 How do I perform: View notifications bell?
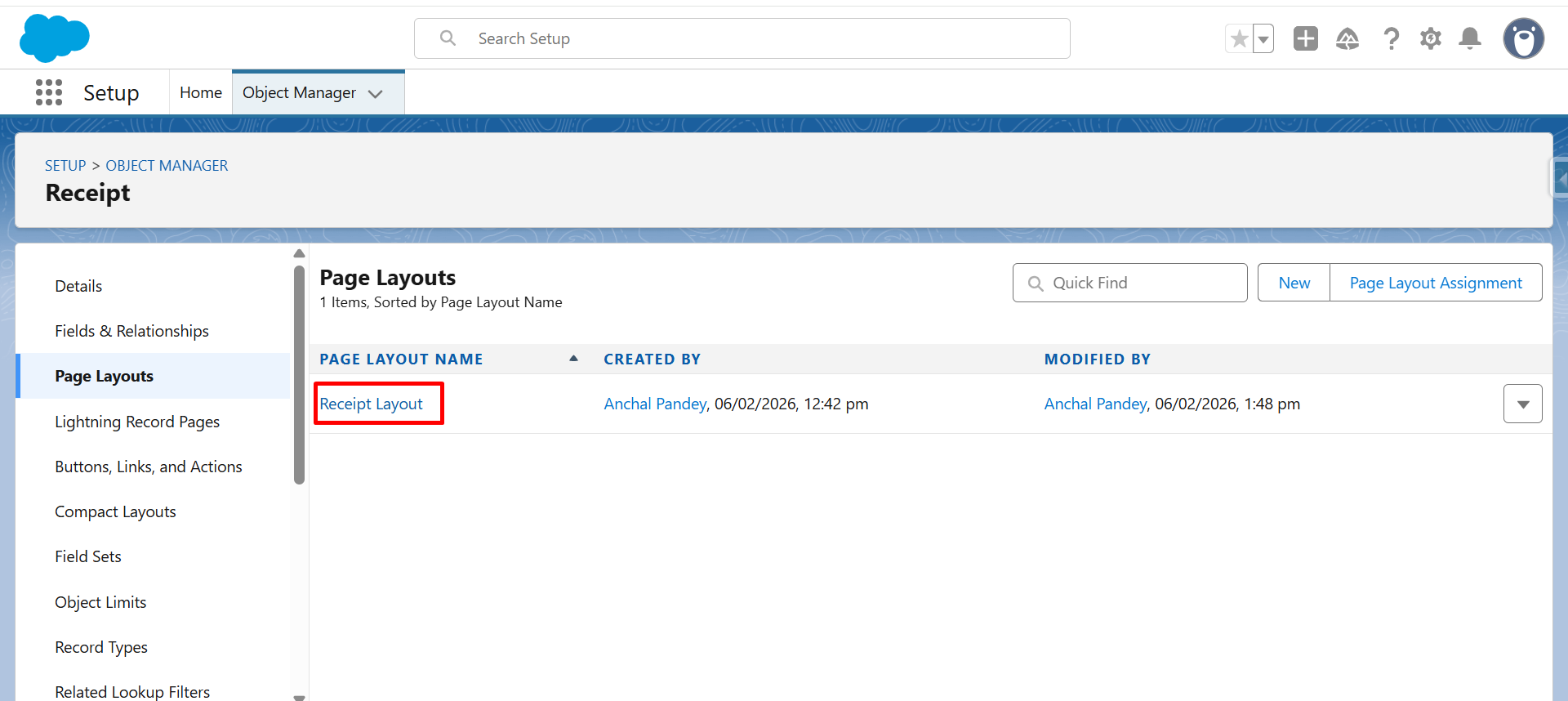[1470, 38]
